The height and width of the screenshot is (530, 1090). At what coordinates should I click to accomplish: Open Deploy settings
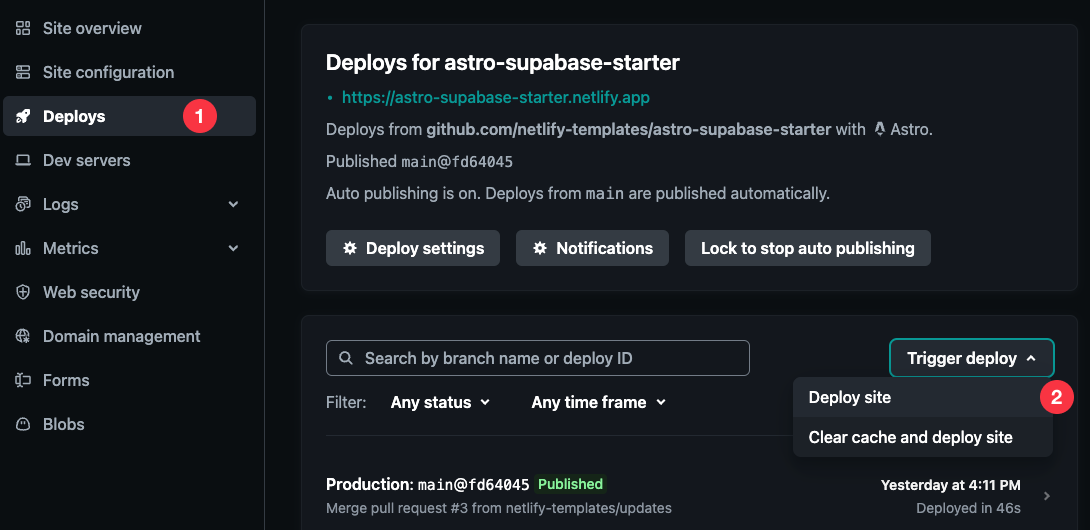(x=413, y=248)
